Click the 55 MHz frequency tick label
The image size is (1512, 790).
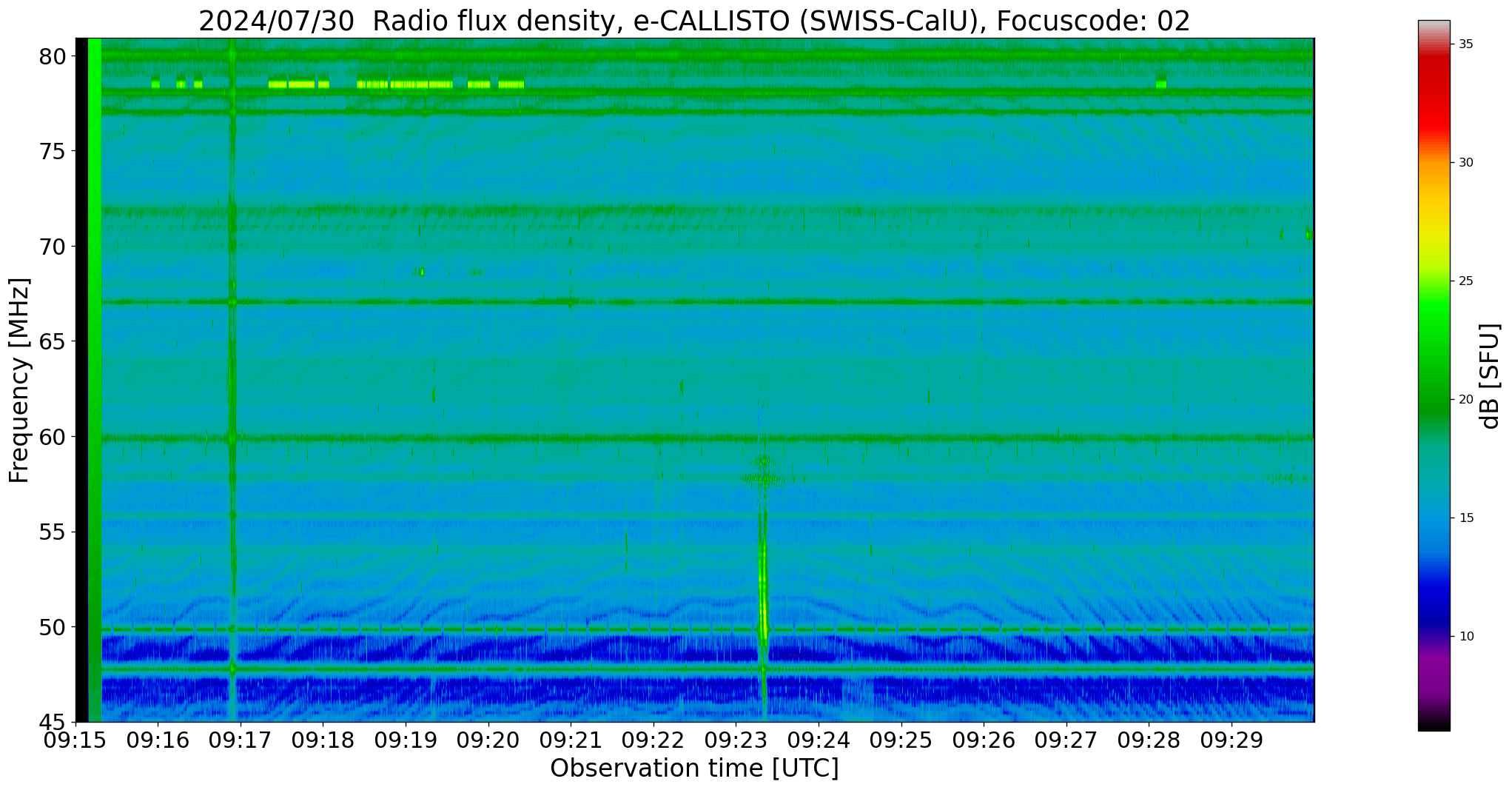click(x=53, y=532)
